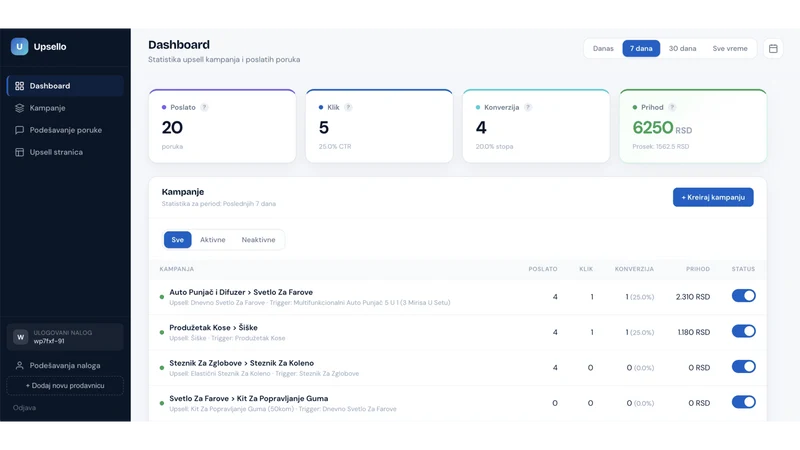Open campaign Auto Punjač i Difuzer > Svetlo Za Farove
The image size is (800, 450).
pyautogui.click(x=241, y=292)
